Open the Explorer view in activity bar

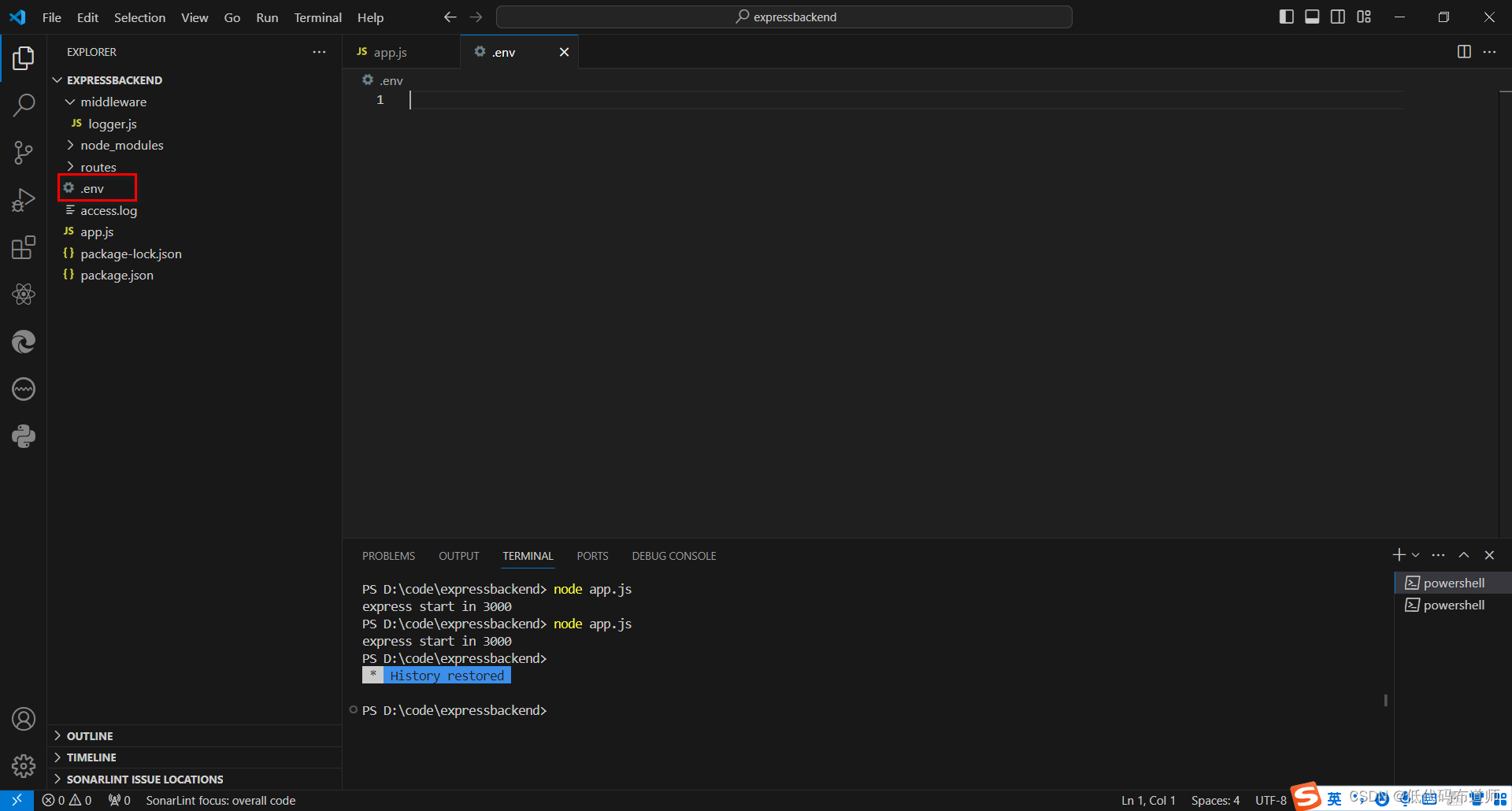pos(24,57)
